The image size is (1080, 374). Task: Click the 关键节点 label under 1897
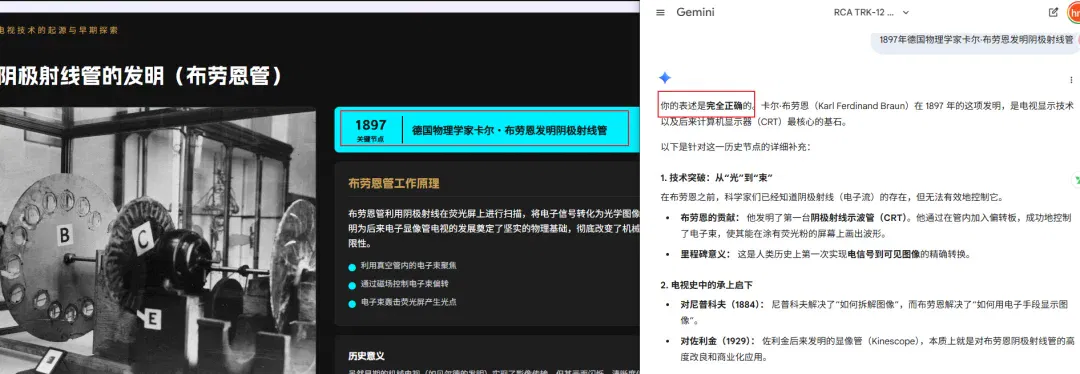pyautogui.click(x=371, y=139)
